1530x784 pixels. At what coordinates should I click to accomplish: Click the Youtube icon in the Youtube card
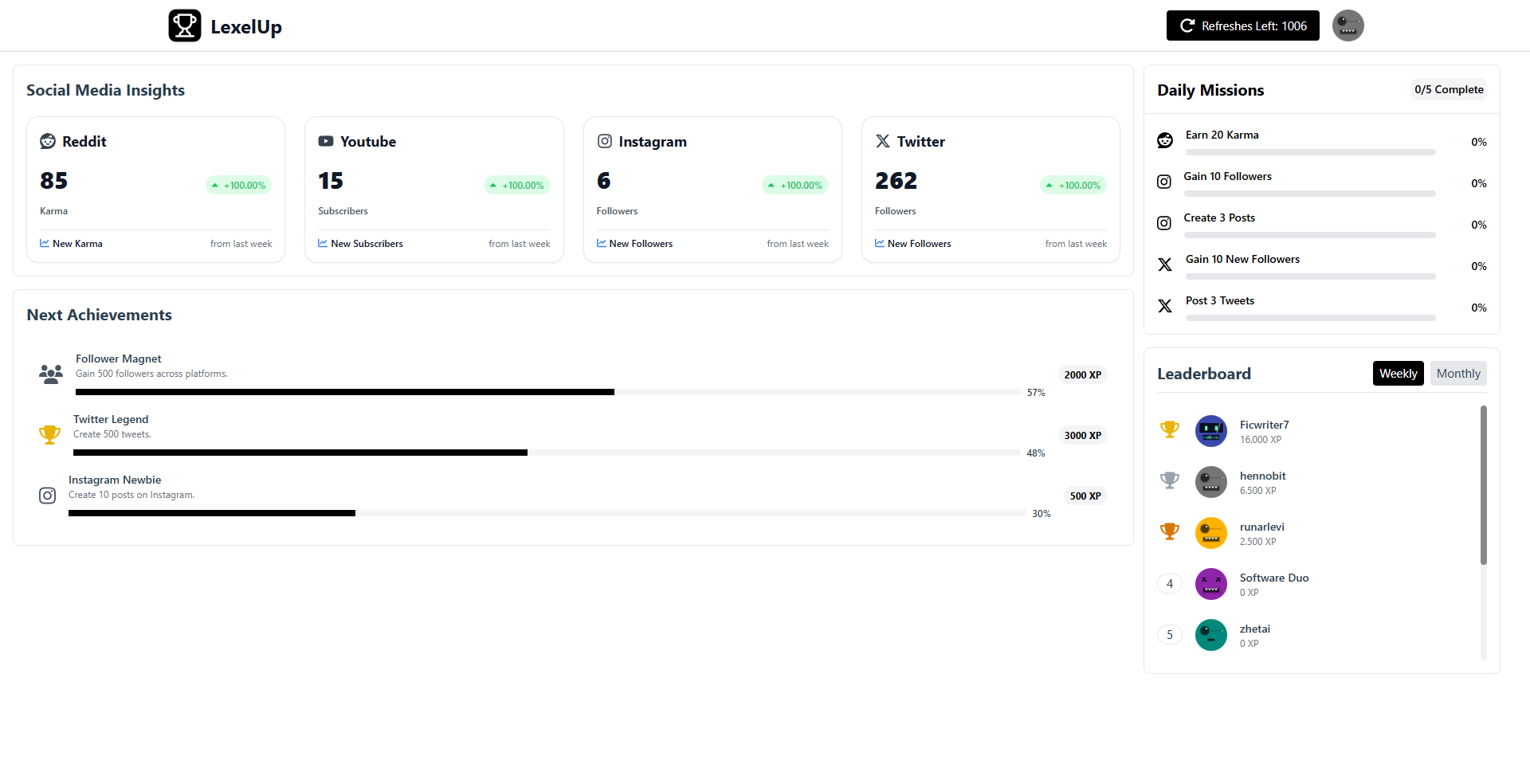[x=326, y=141]
